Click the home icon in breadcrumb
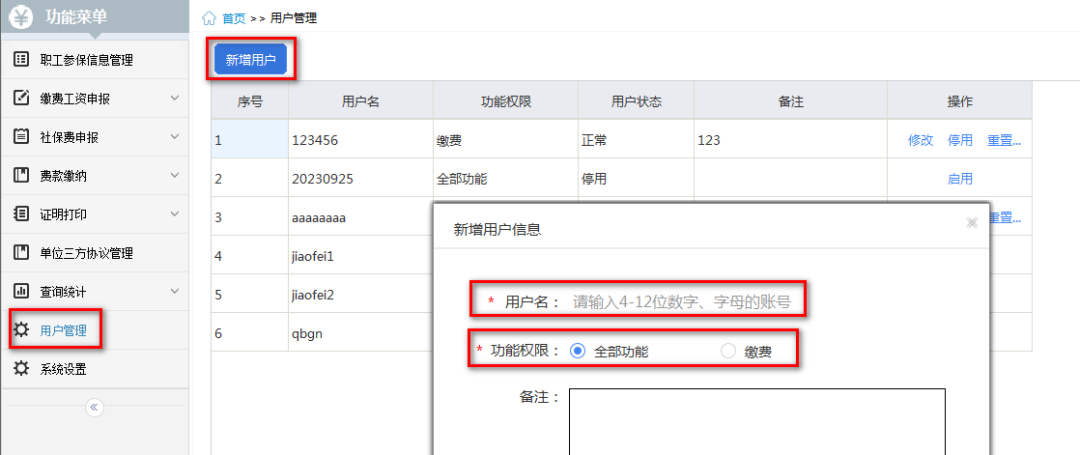Viewport: 1080px width, 455px height. point(209,19)
